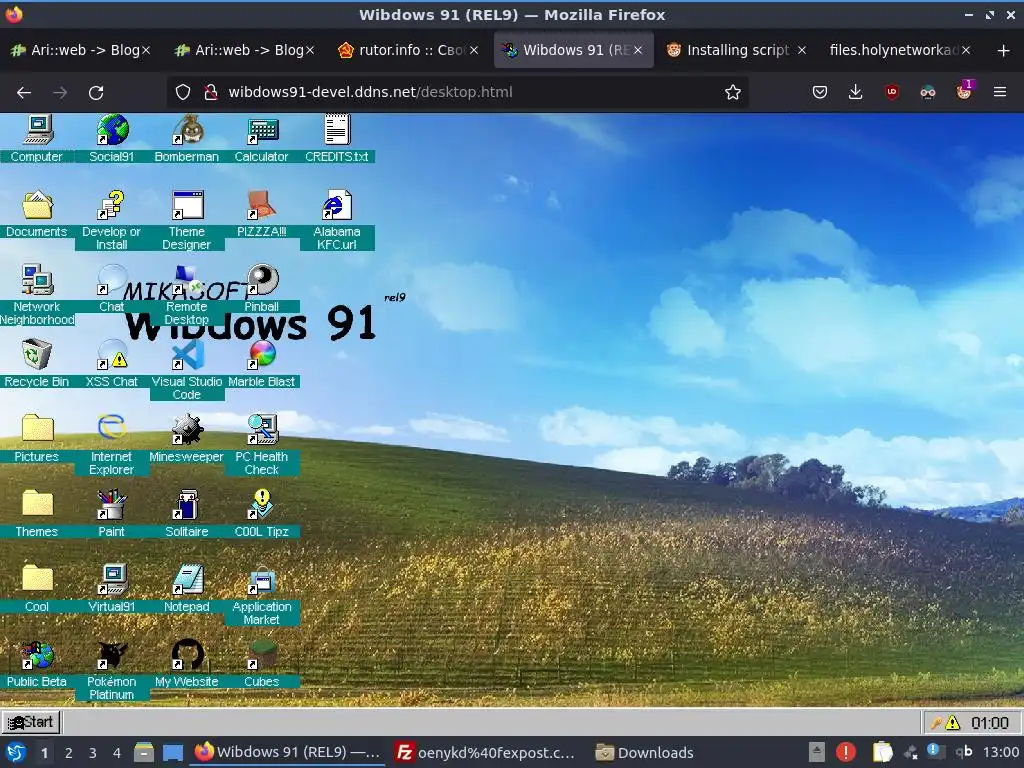Launch the Pokémon Platinum icon
Screen dimensions: 1024x768
pyautogui.click(x=112, y=654)
